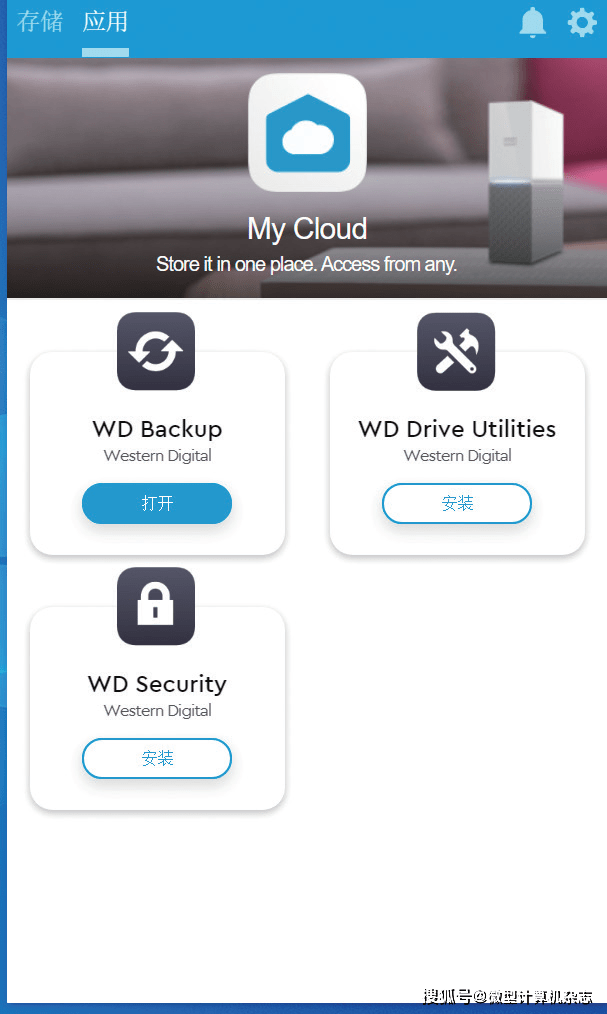607x1014 pixels.
Task: Open settings via the gear icon
Action: tap(582, 23)
